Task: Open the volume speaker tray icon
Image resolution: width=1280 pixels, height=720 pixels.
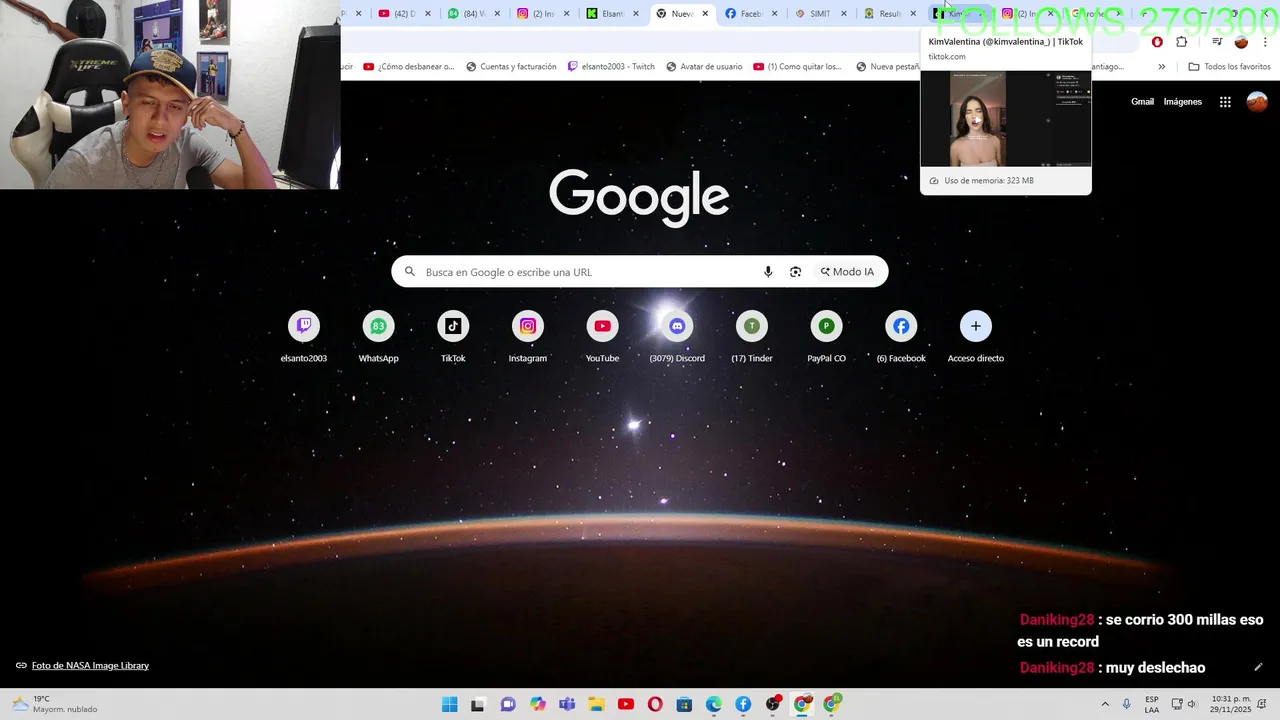Action: click(x=1192, y=704)
